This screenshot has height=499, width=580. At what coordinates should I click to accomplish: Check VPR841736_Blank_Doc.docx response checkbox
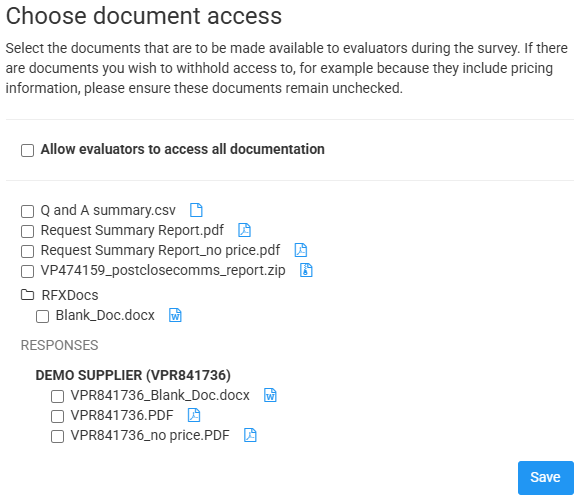click(57, 396)
